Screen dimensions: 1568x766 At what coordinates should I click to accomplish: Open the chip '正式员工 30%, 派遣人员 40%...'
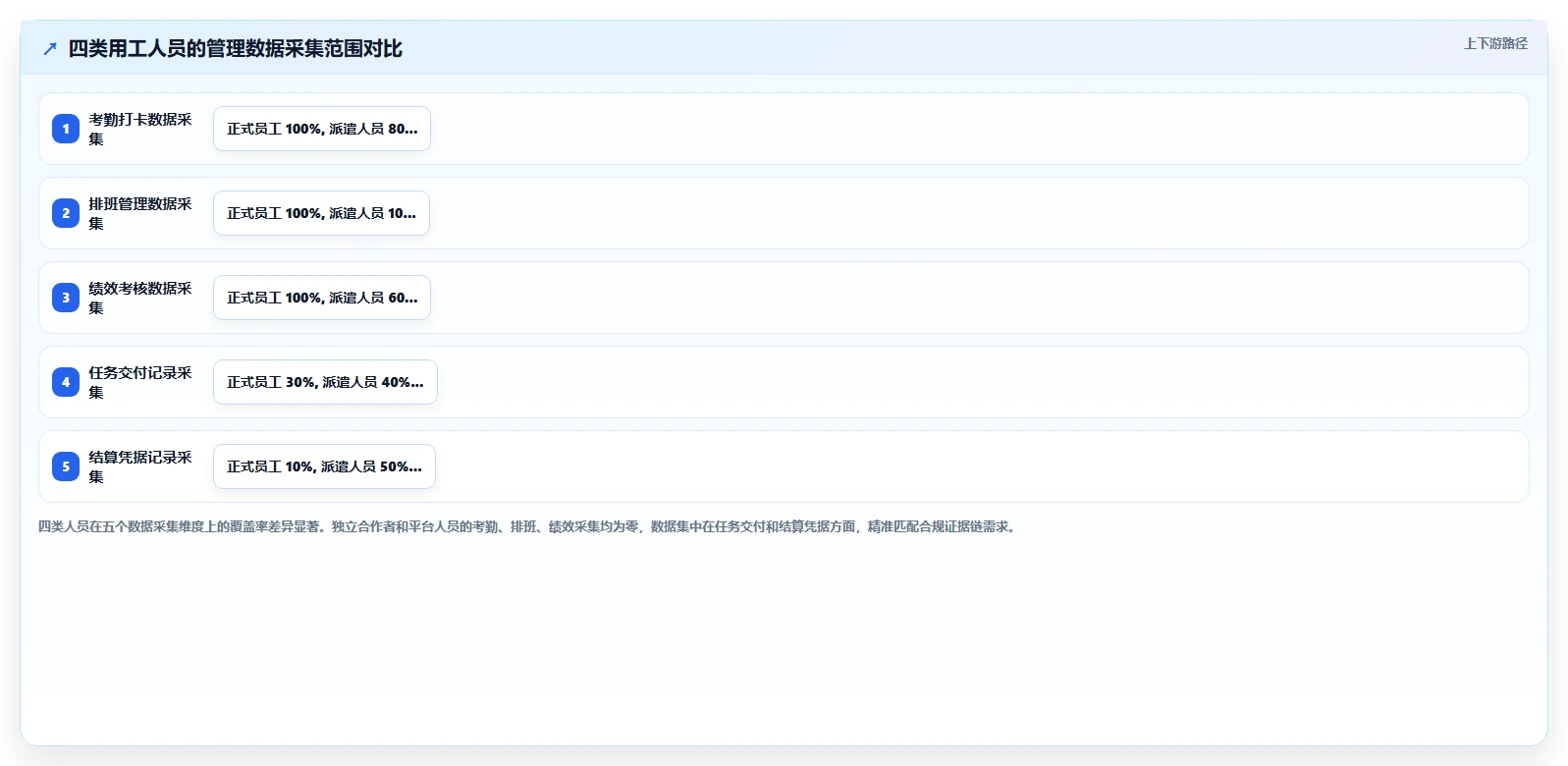click(325, 382)
